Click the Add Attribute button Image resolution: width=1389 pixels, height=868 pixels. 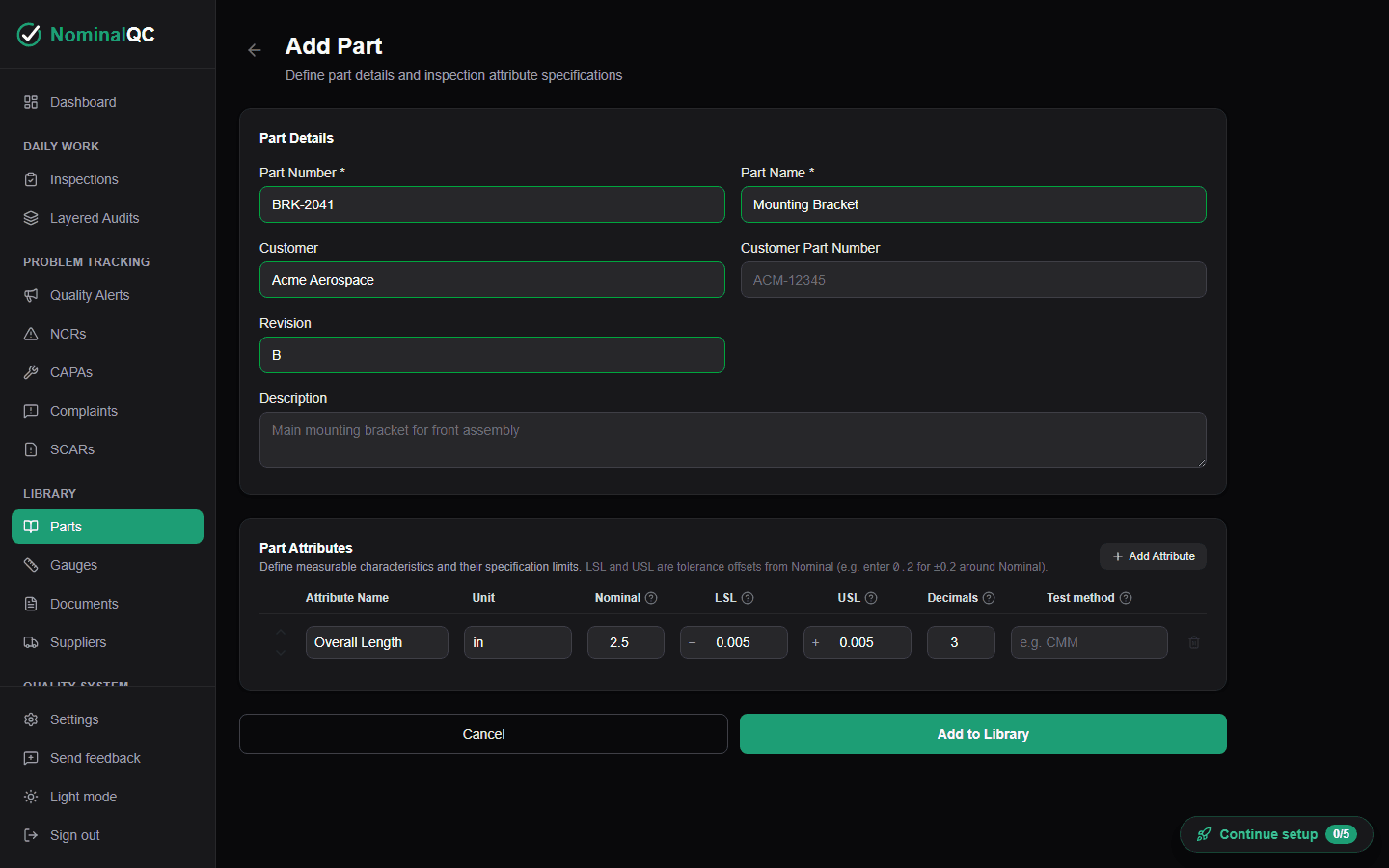pos(1153,556)
